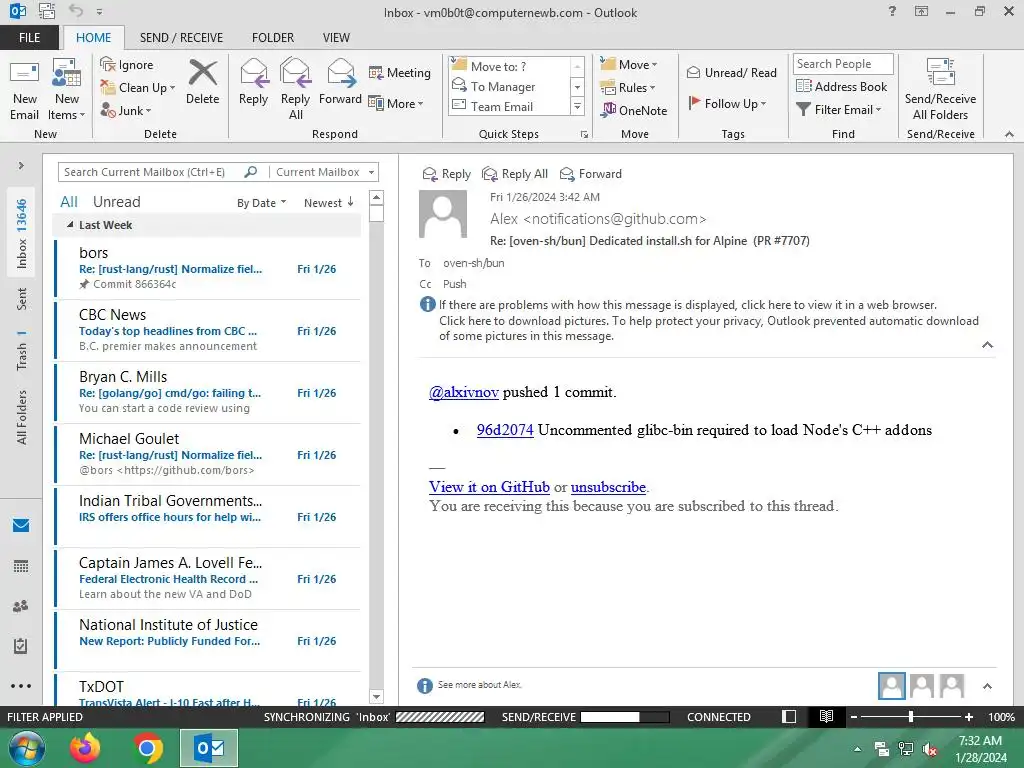Open the Junk options dropdown
Image resolution: width=1024 pixels, height=768 pixels.
[x=126, y=110]
